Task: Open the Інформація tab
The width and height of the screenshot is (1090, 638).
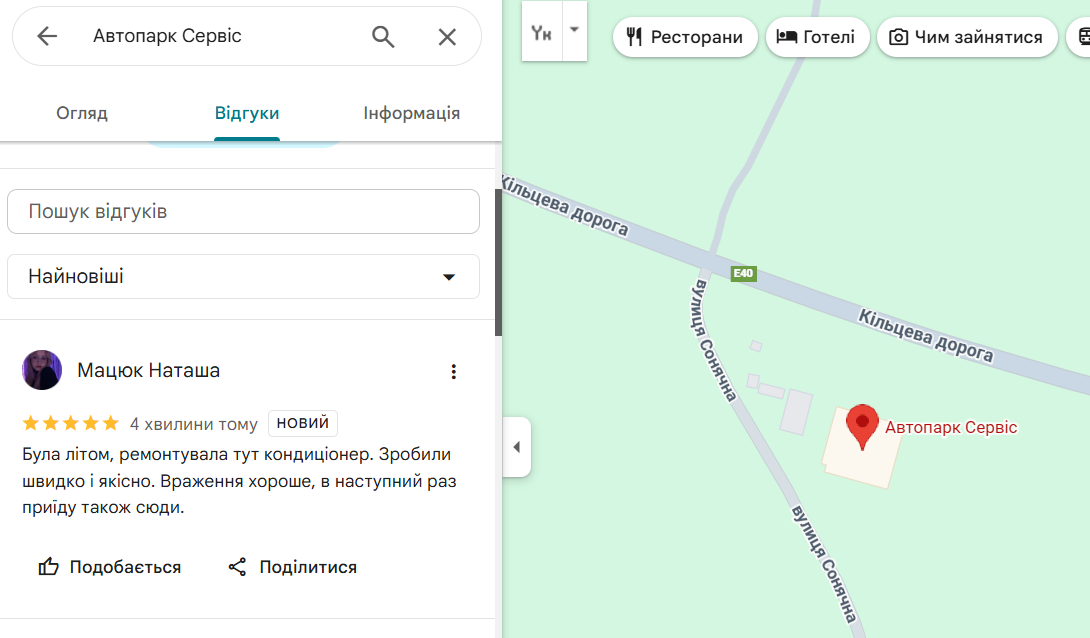Action: [412, 113]
